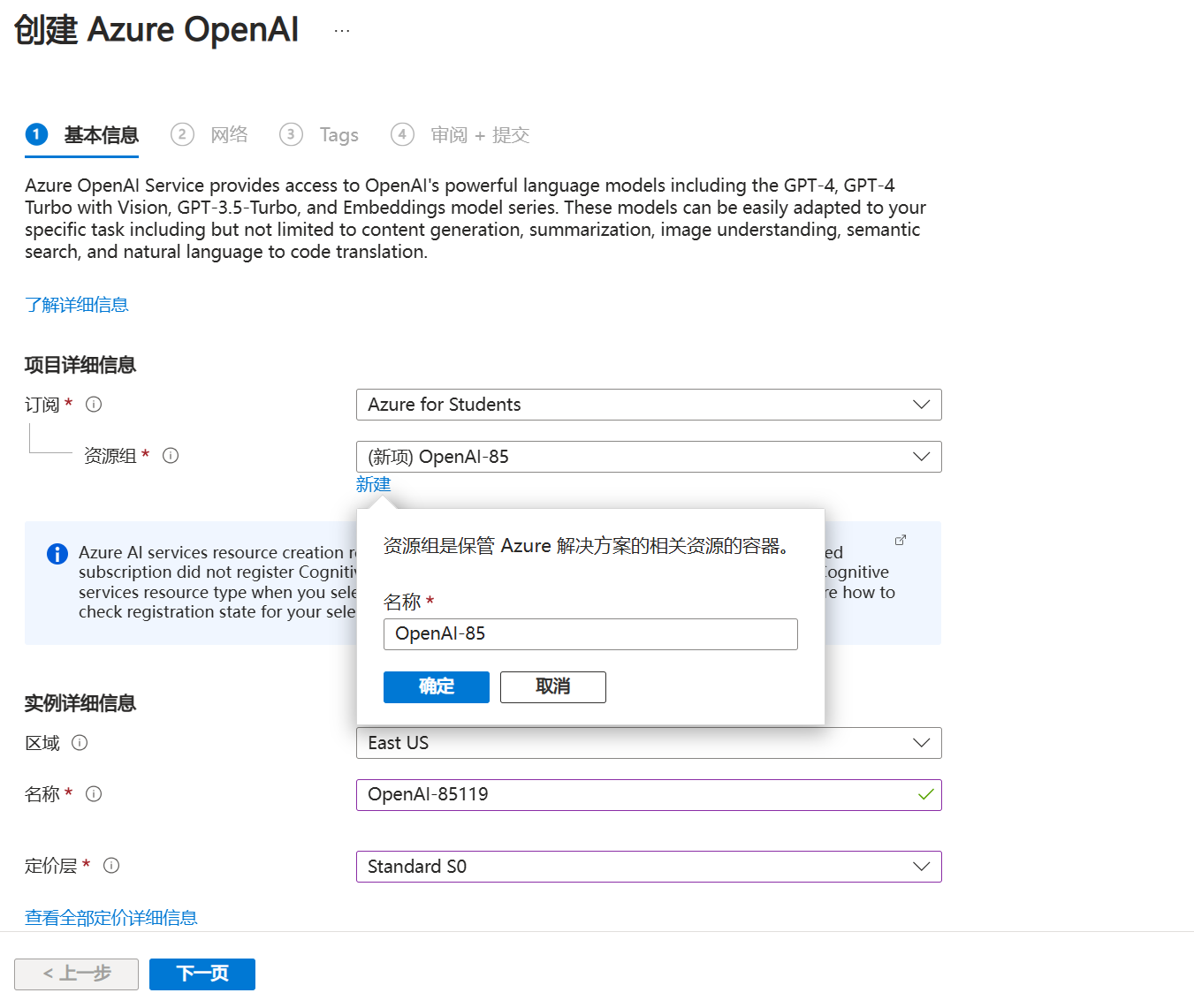Click the instance name field containing OpenAI-85119
1194x1008 pixels.
649,795
